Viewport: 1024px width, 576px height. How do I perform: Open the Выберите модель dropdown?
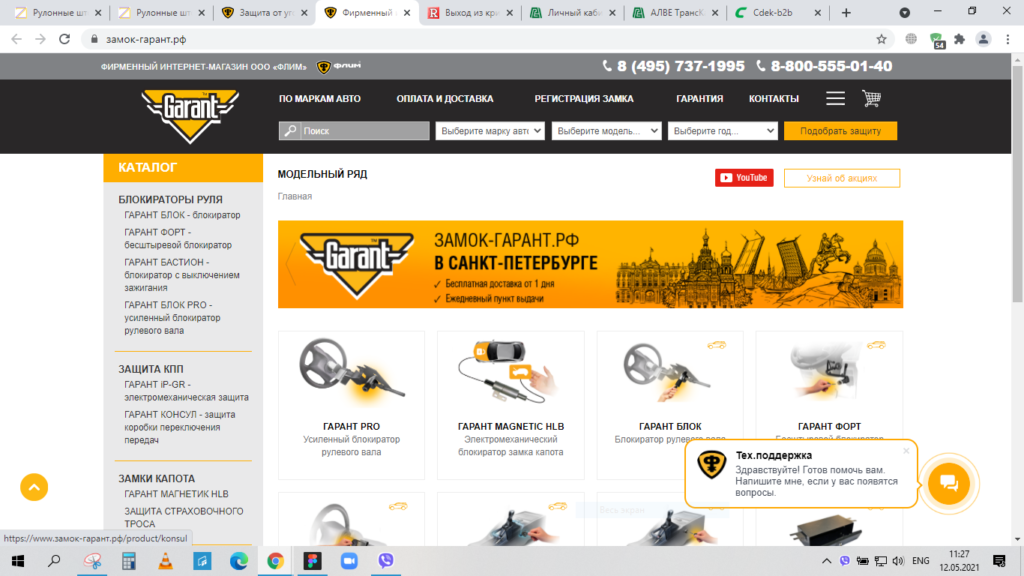point(606,131)
